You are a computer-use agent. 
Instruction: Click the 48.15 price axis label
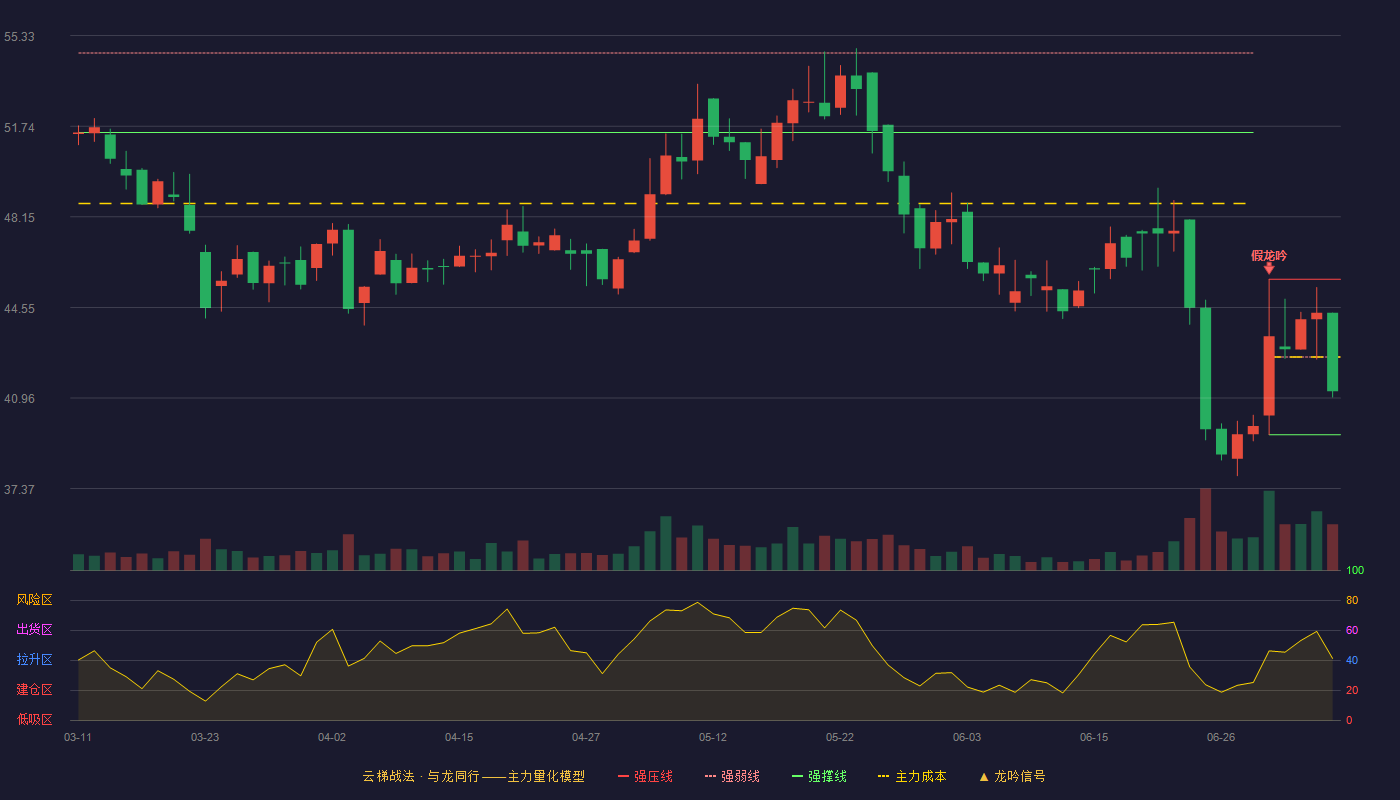point(19,218)
